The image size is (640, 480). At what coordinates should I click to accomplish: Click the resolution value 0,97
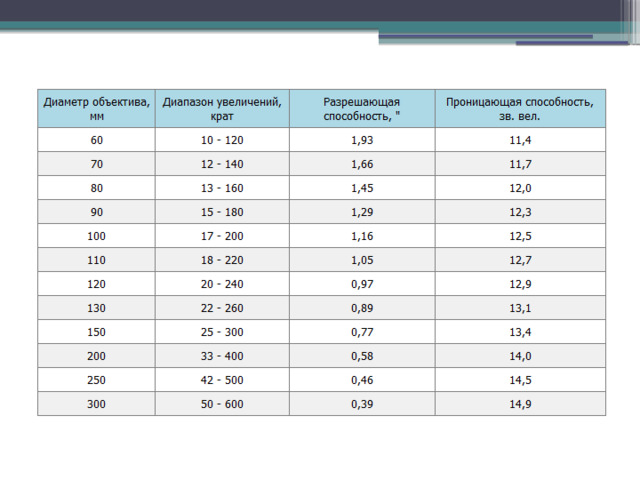tap(362, 284)
